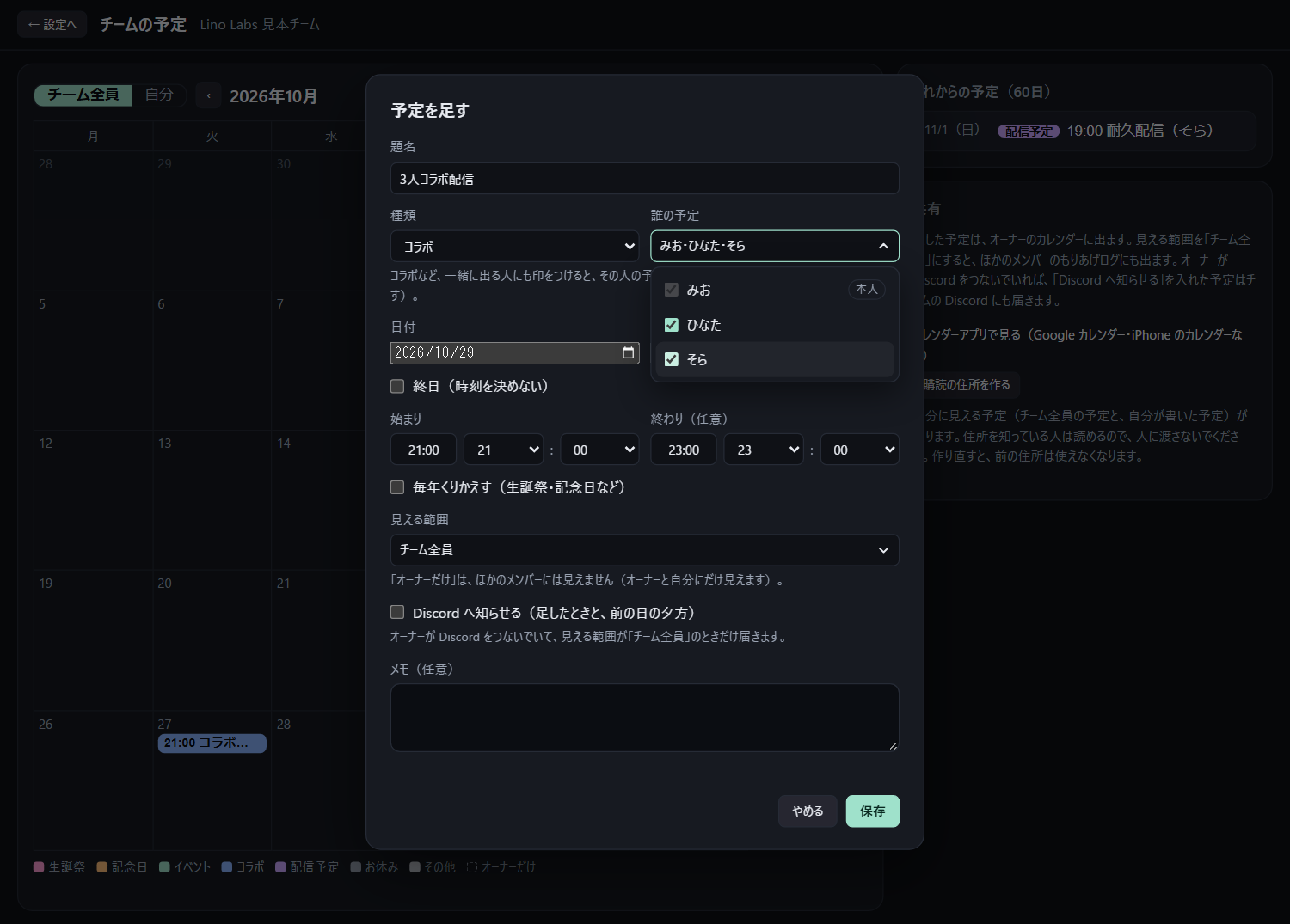Switch to the 自分 tab
The width and height of the screenshot is (1290, 924).
click(x=159, y=95)
